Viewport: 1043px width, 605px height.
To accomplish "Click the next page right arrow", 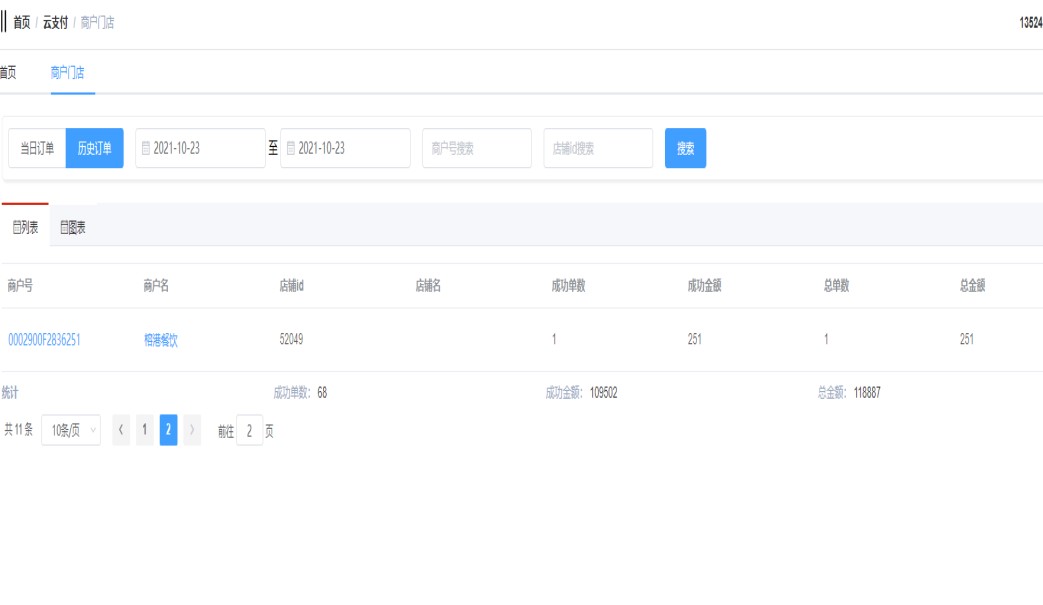I will click(192, 430).
